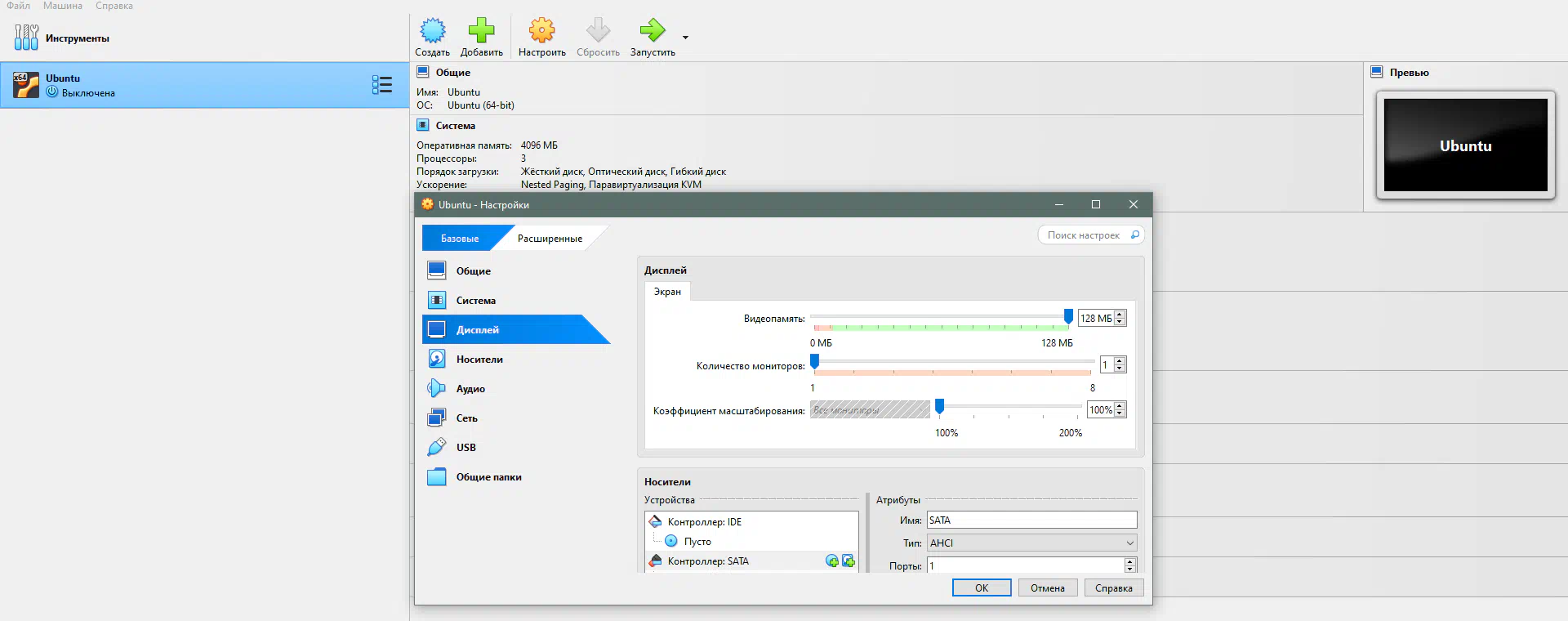The image size is (1568, 621).
Task: Click search magnifier icon in settings search
Action: tap(1134, 235)
